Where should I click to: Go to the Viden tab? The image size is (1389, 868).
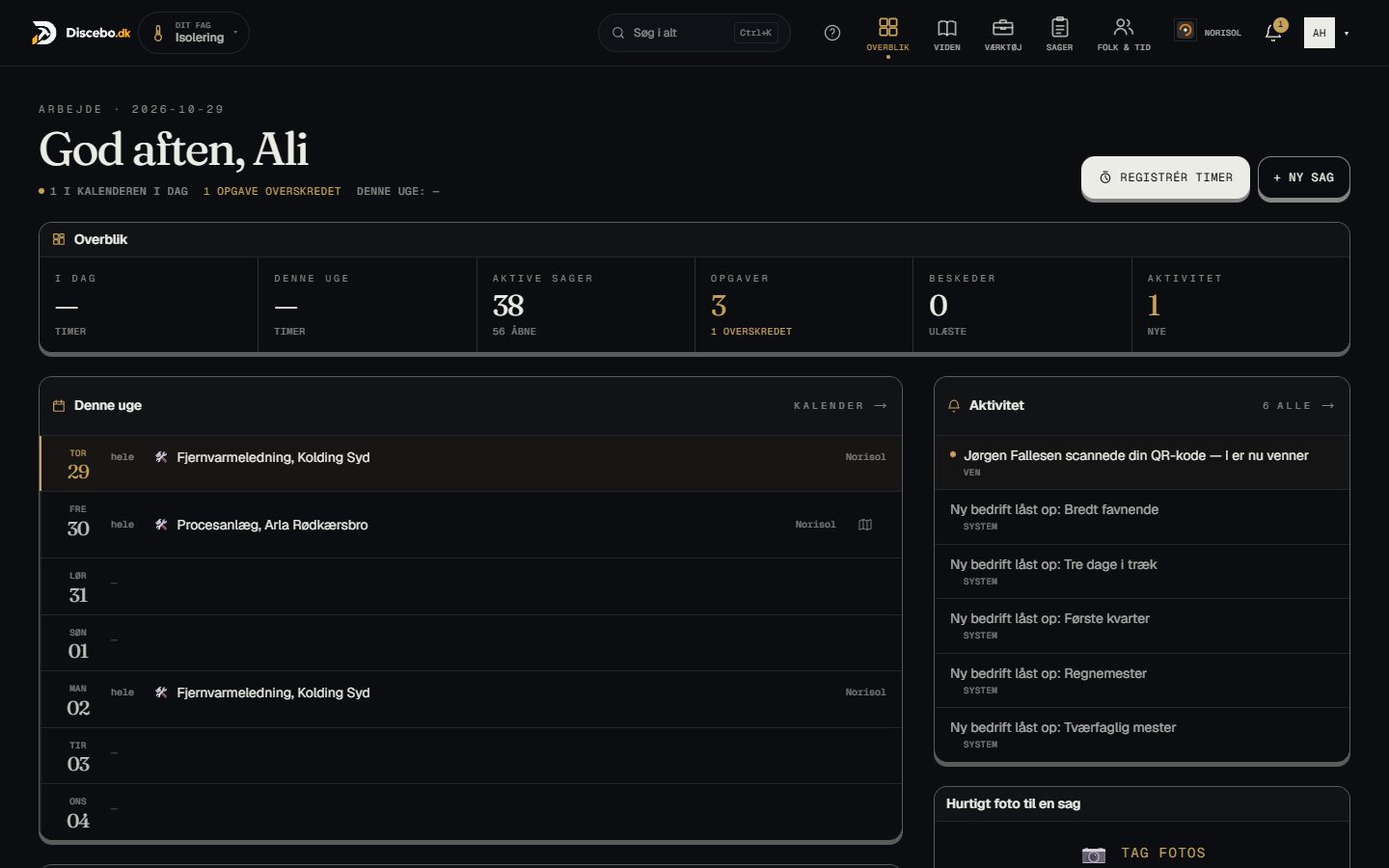click(947, 34)
